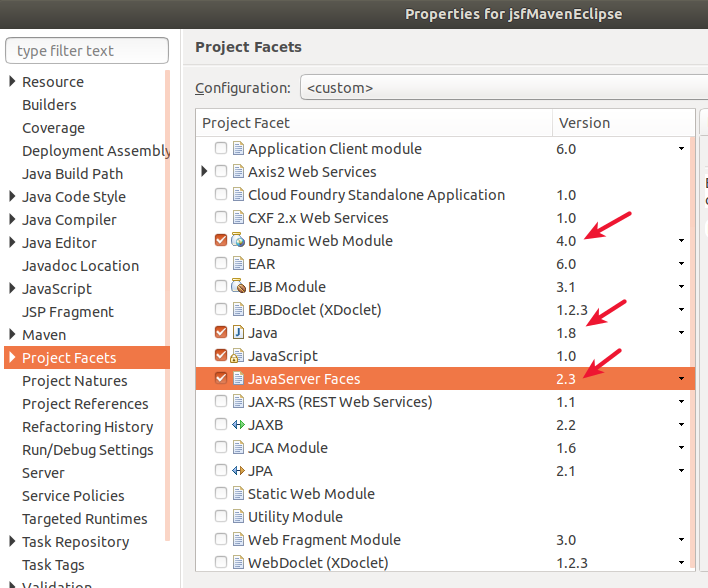This screenshot has height=588, width=708.
Task: Focus the type filter text field
Action: (x=87, y=51)
